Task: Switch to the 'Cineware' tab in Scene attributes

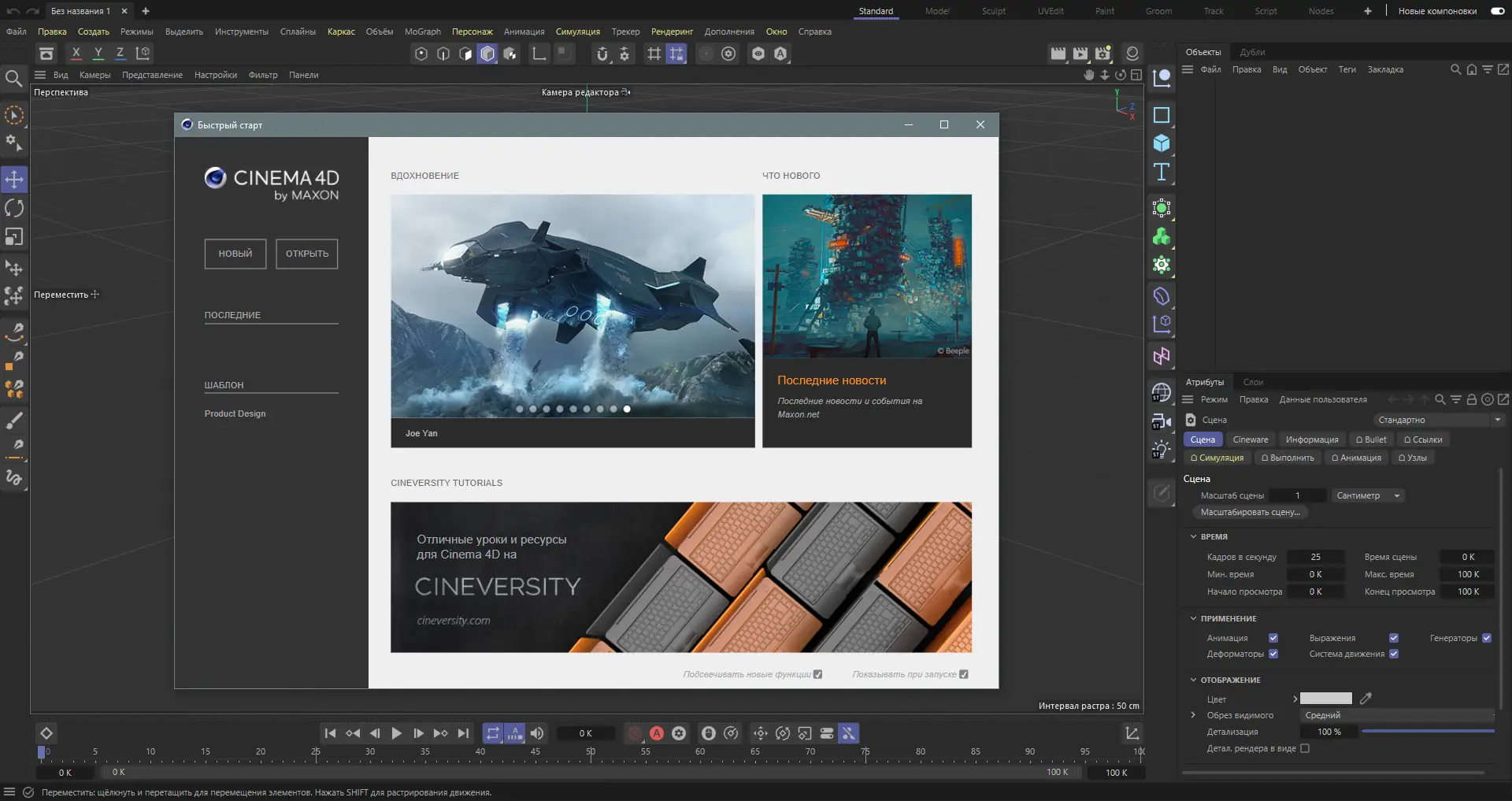Action: pyautogui.click(x=1251, y=439)
